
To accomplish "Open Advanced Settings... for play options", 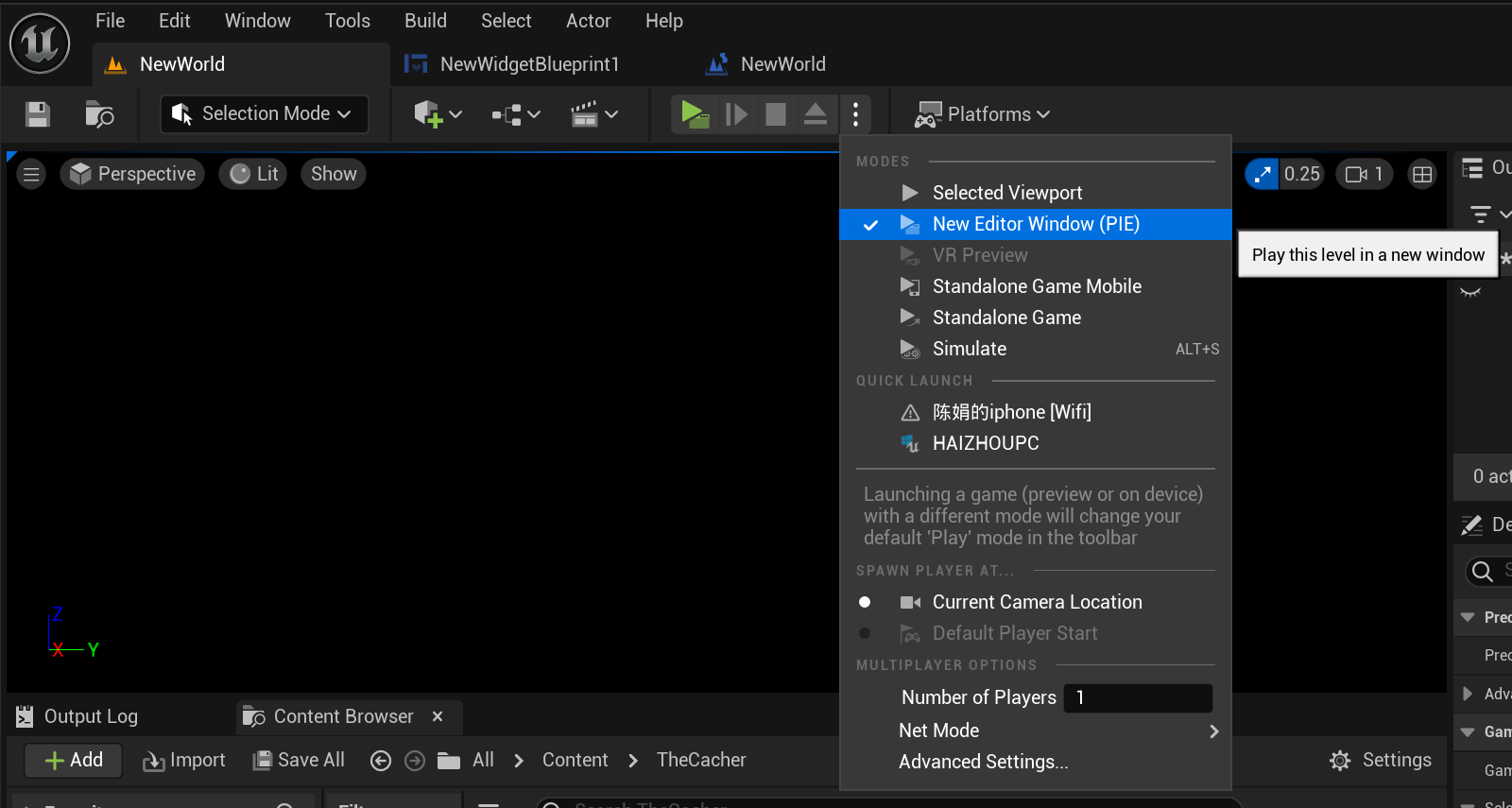I will click(x=1036, y=762).
